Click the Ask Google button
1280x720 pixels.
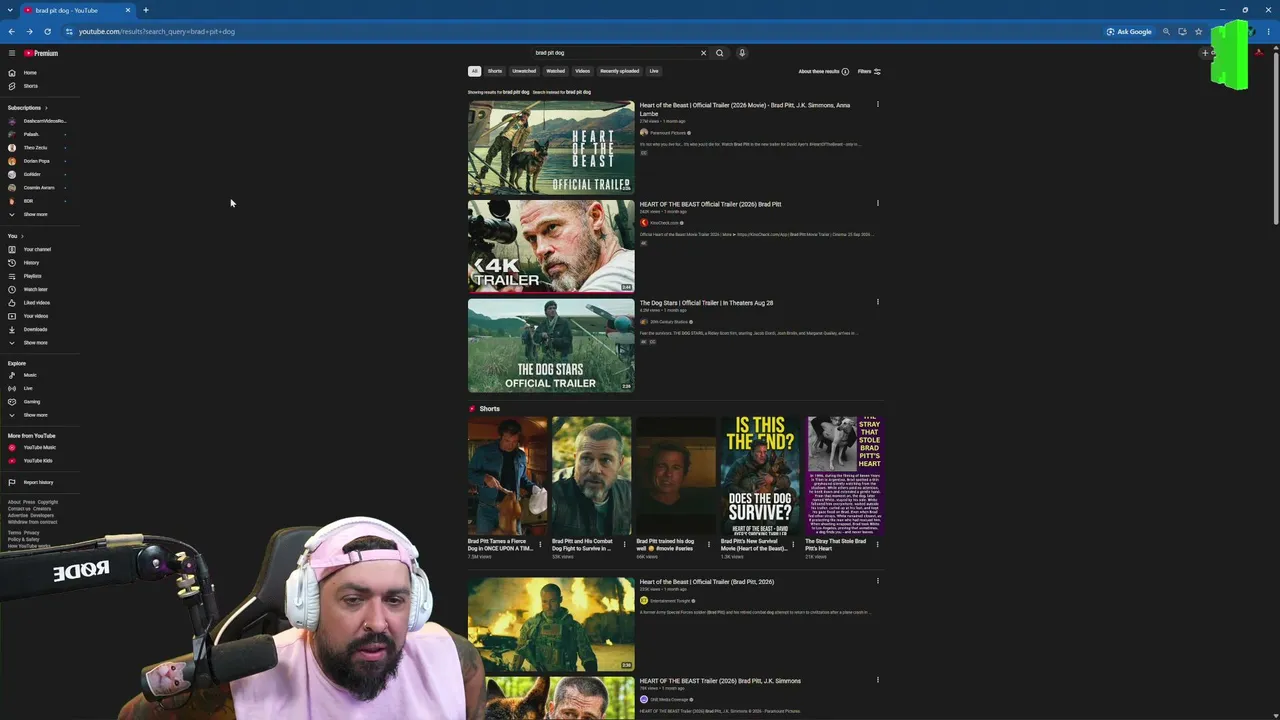1129,32
